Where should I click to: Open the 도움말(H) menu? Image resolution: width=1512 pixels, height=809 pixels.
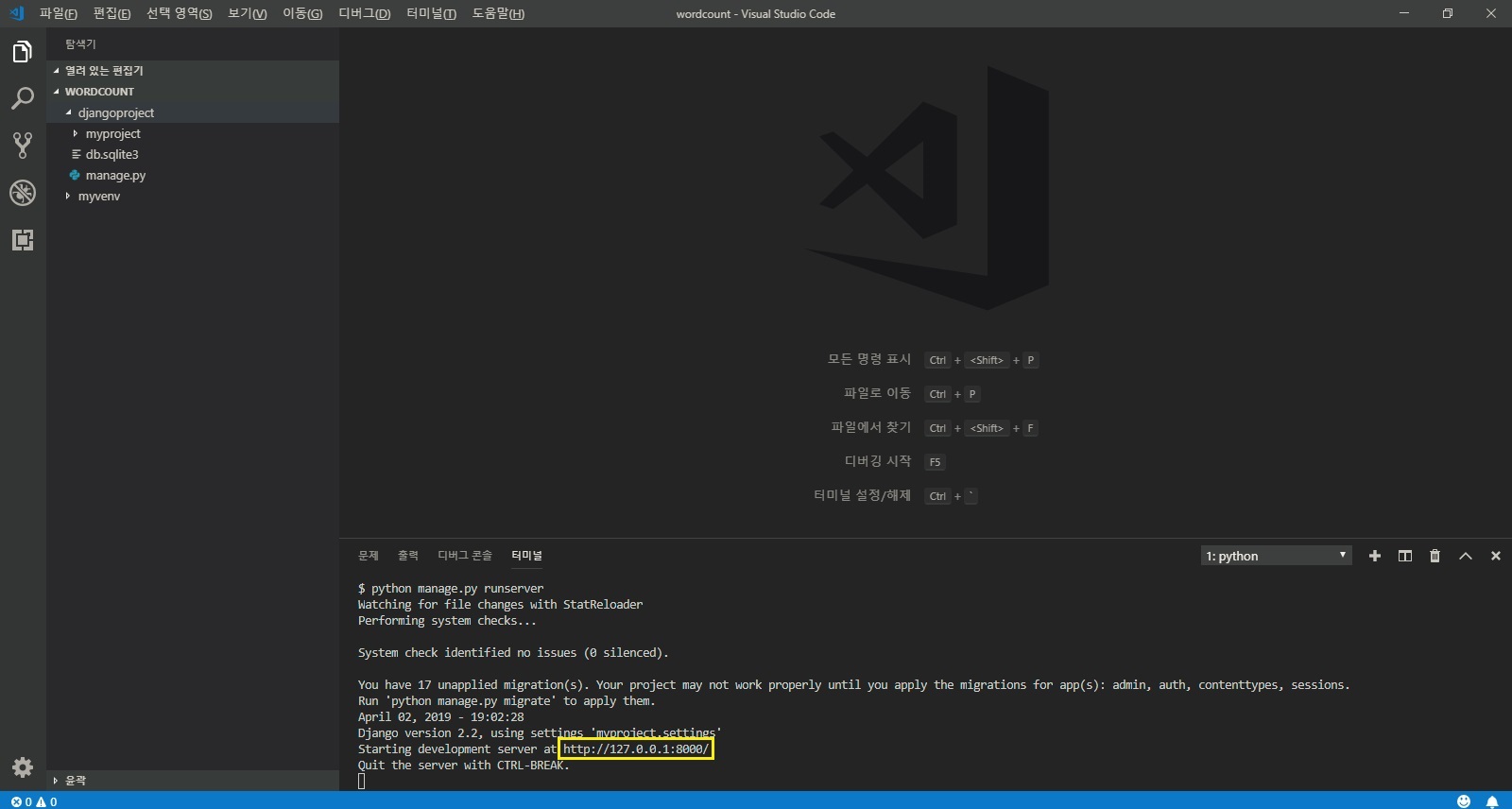pyautogui.click(x=498, y=13)
